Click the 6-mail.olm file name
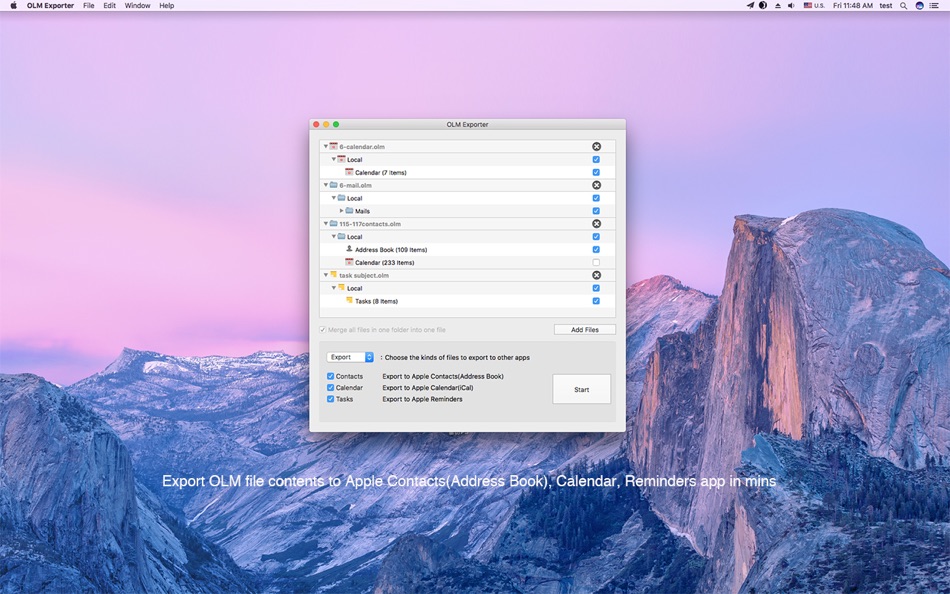The height and width of the screenshot is (594, 950). [x=356, y=185]
